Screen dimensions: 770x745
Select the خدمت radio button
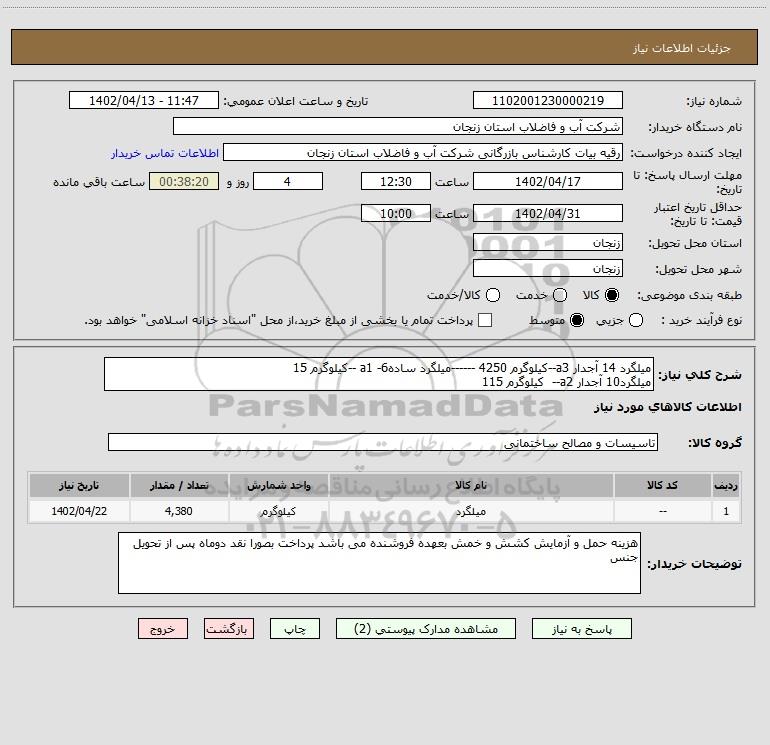560,295
